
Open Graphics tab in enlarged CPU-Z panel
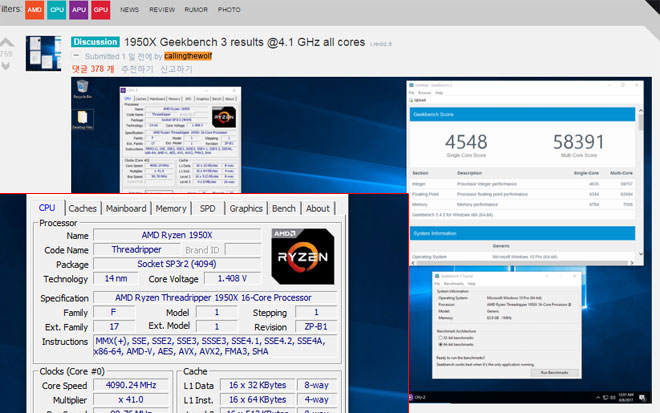click(246, 208)
